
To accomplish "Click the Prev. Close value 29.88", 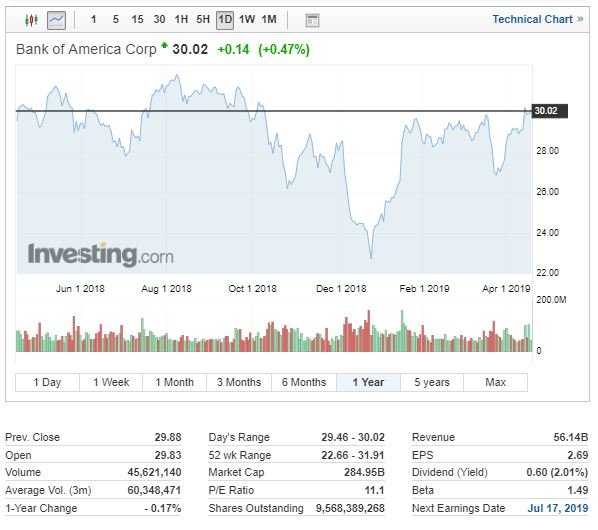I will click(168, 437).
